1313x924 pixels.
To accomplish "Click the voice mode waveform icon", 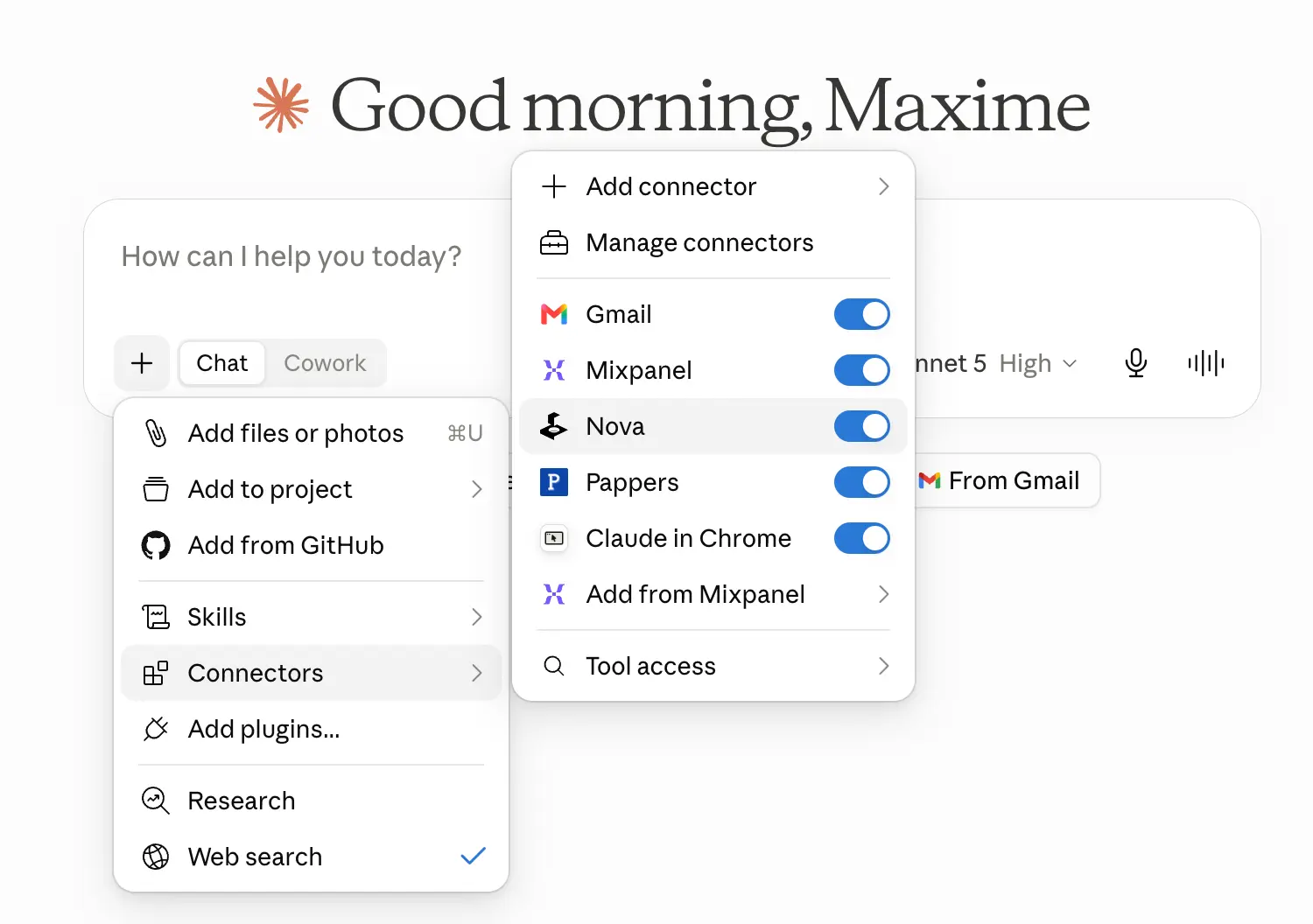I will (1206, 363).
